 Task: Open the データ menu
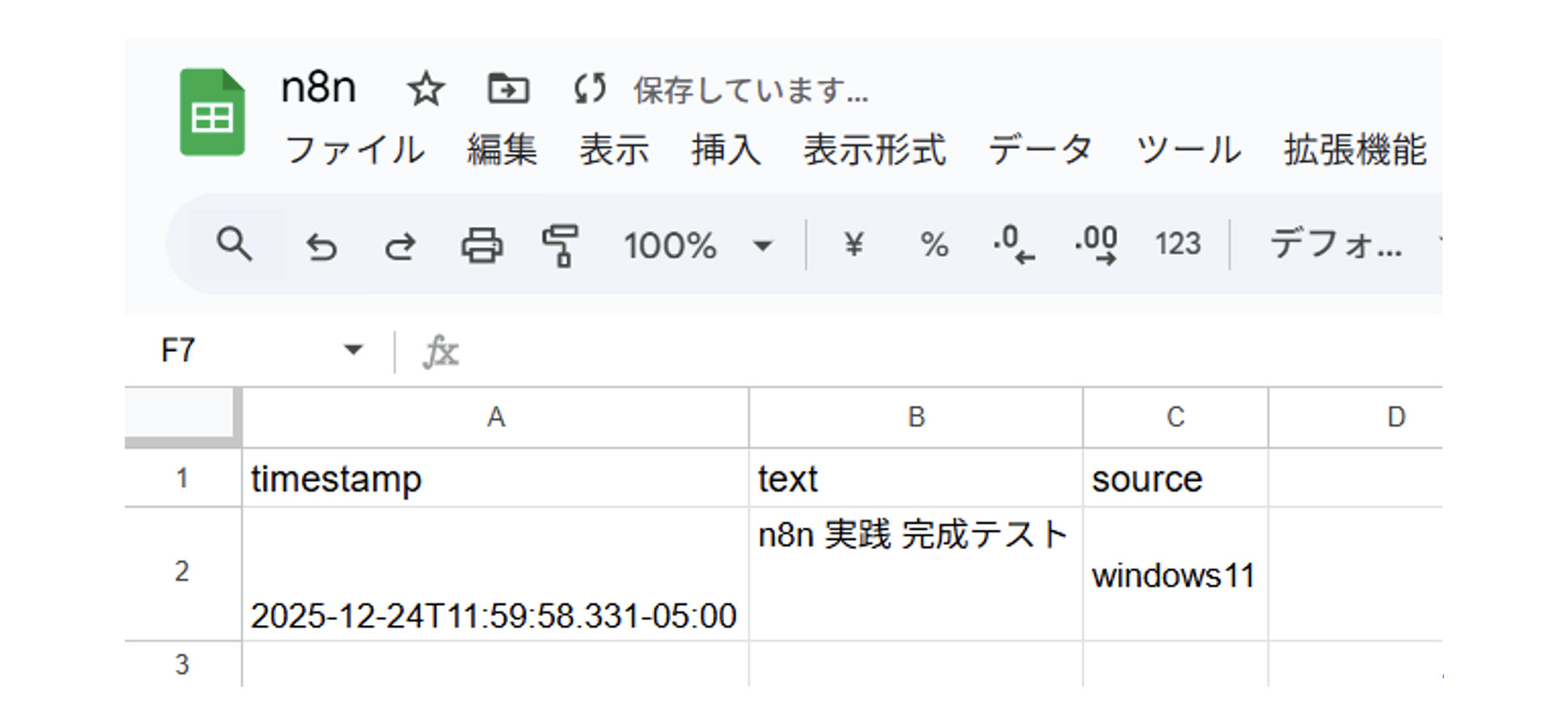coord(1040,150)
